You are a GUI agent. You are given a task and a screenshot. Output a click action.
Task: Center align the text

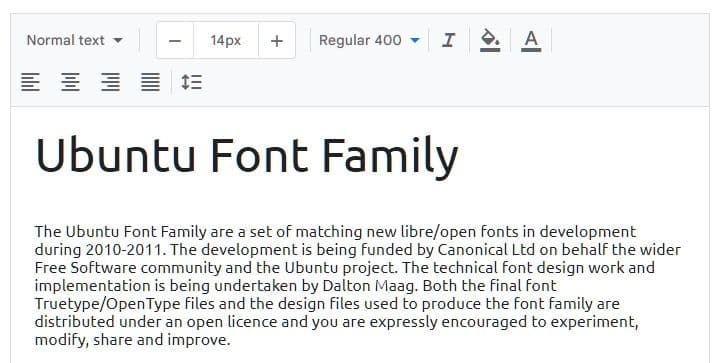(x=70, y=82)
